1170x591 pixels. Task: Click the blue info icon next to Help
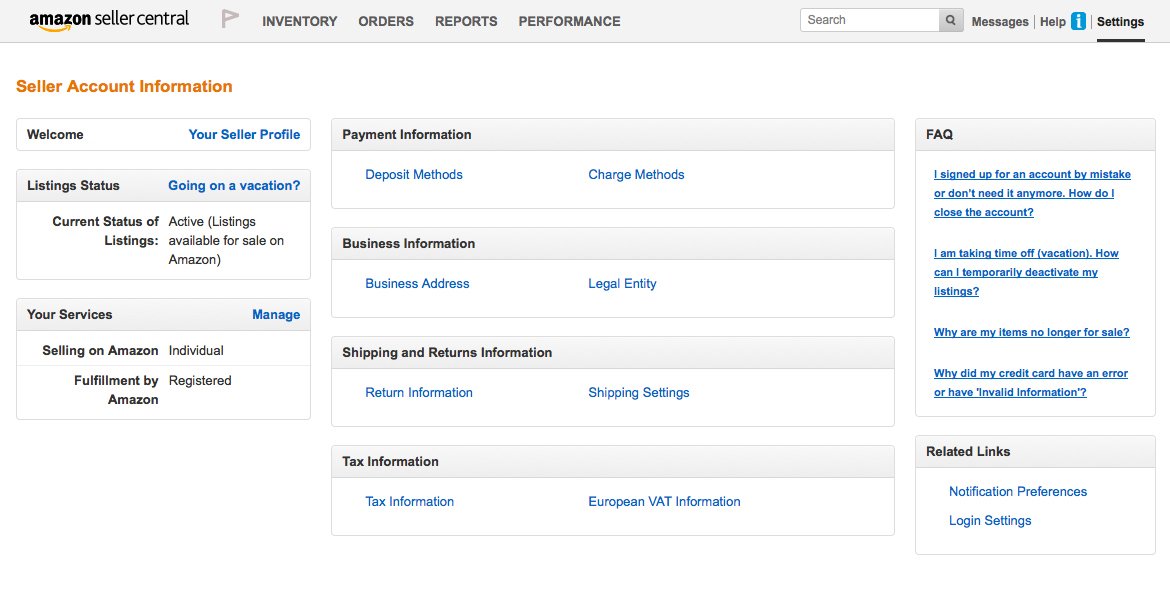pos(1077,22)
